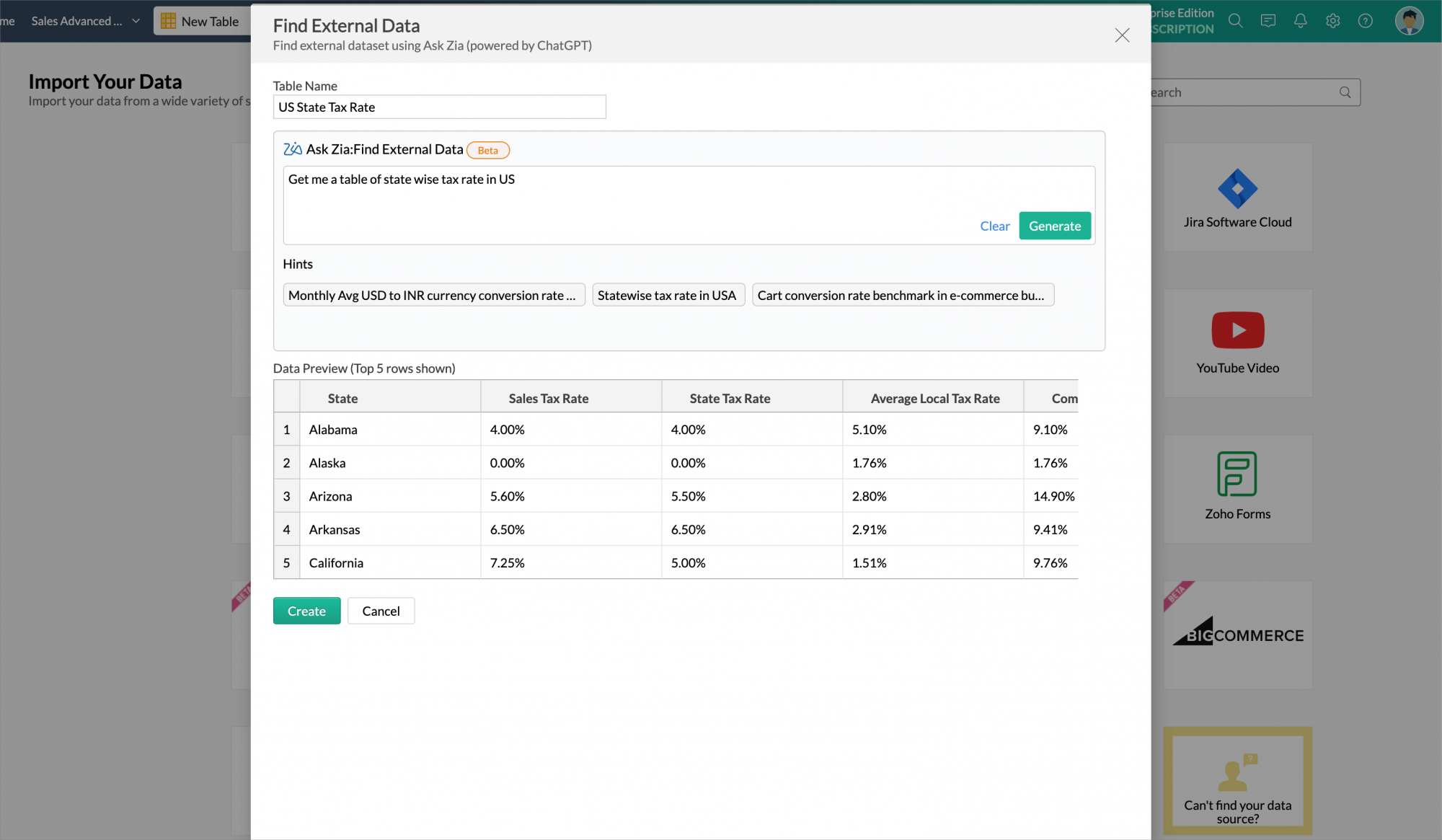Choose the Jira Software Cloud tile
The height and width of the screenshot is (840, 1442).
[1237, 197]
